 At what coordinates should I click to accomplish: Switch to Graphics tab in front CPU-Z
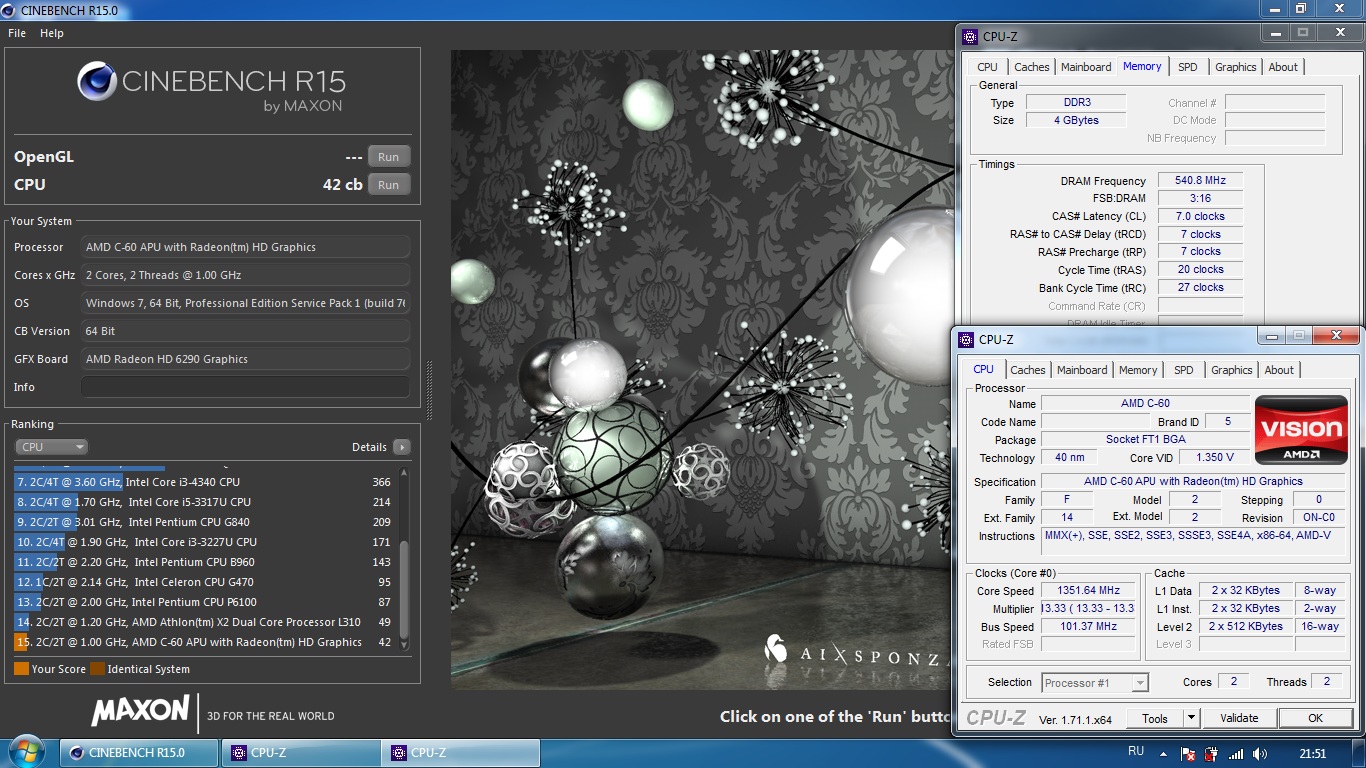pyautogui.click(x=1232, y=370)
